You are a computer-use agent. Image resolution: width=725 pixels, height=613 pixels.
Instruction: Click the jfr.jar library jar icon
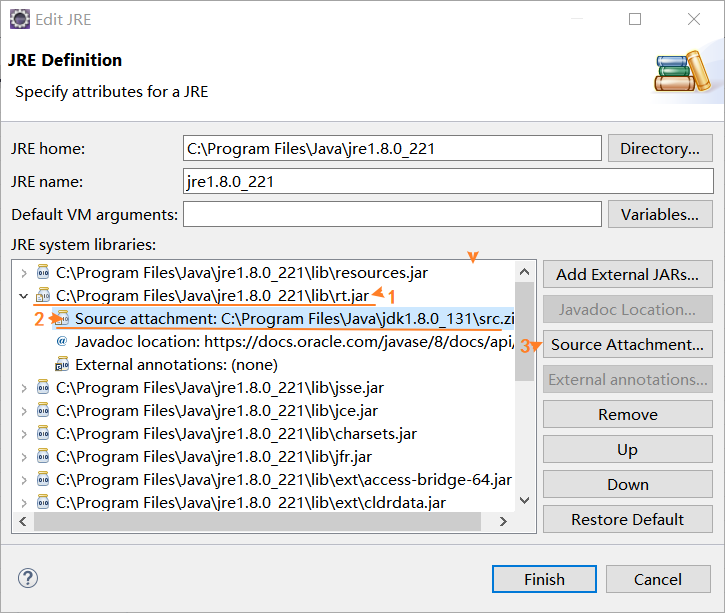[43, 457]
